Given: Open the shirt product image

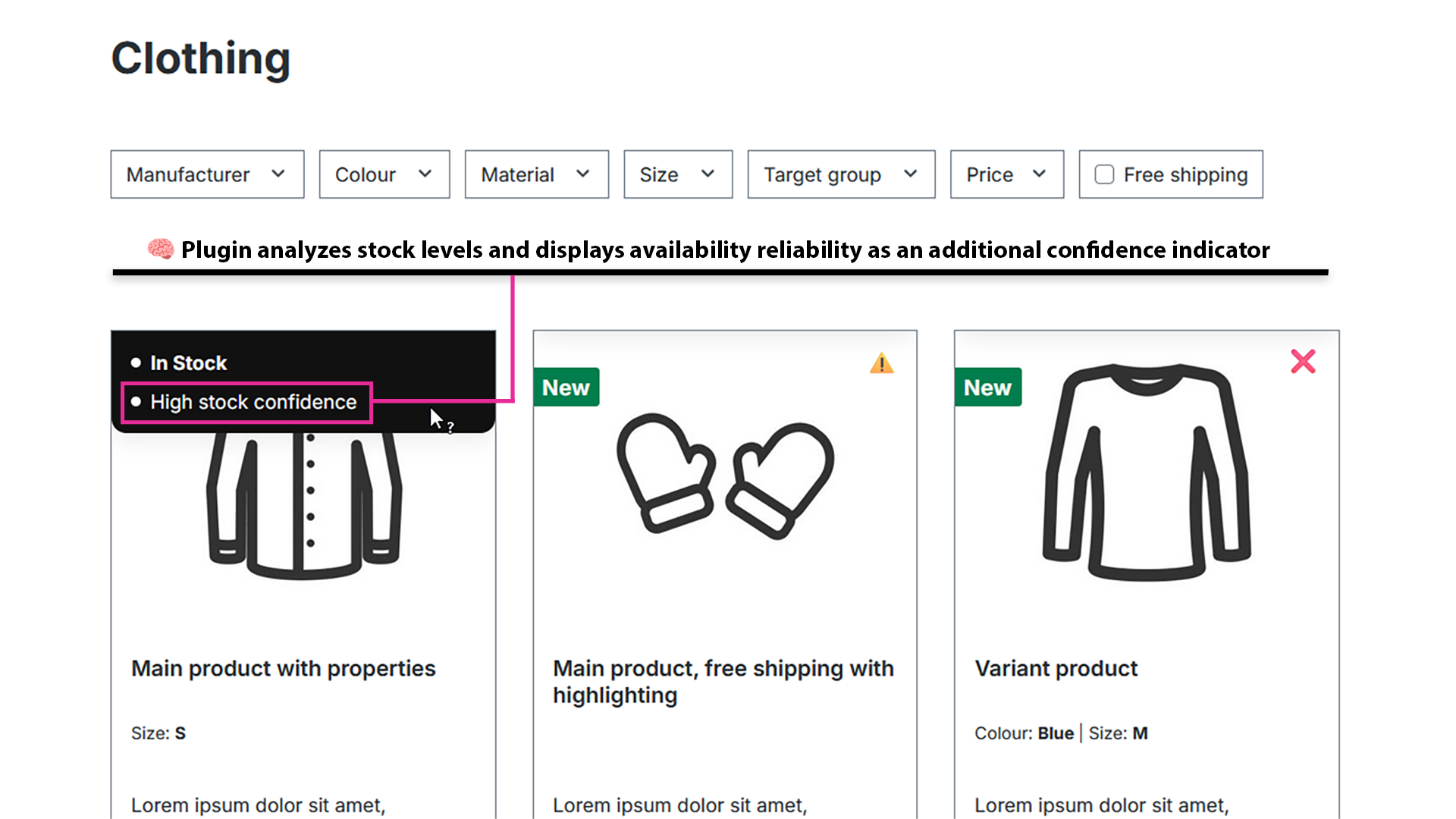Looking at the screenshot, I should click(304, 506).
